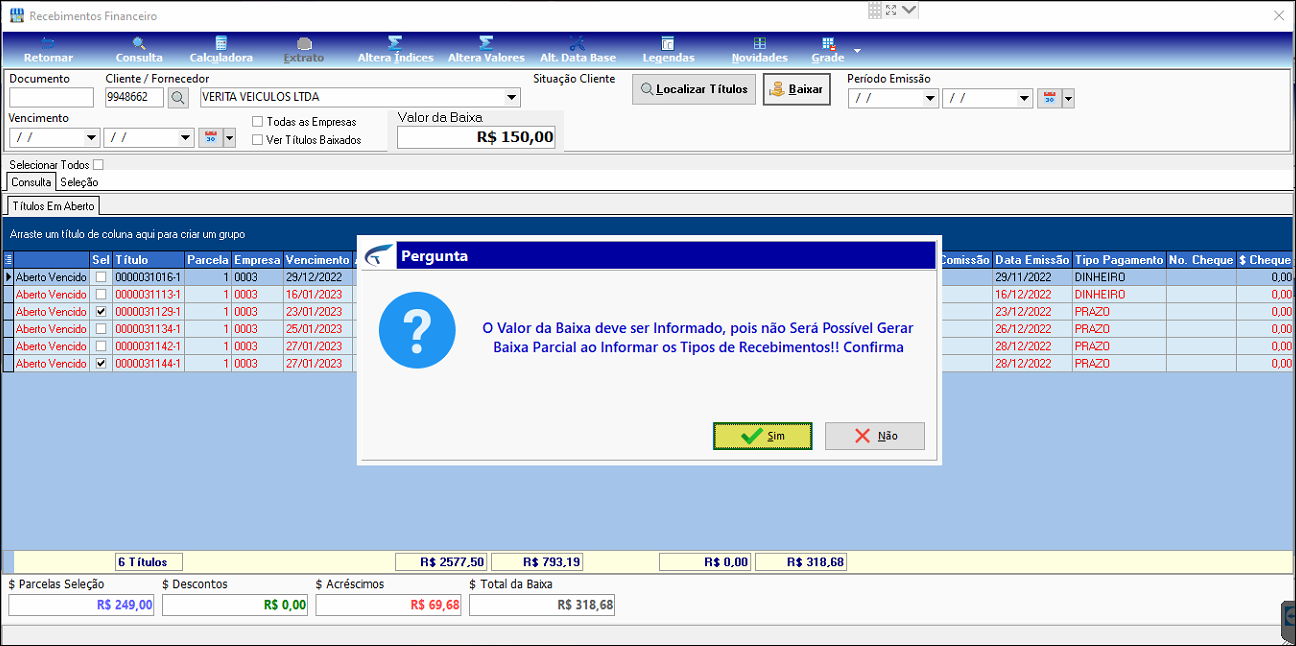The width and height of the screenshot is (1296, 646).
Task: Open the Período Emissão calendar icon
Action: coord(1049,98)
